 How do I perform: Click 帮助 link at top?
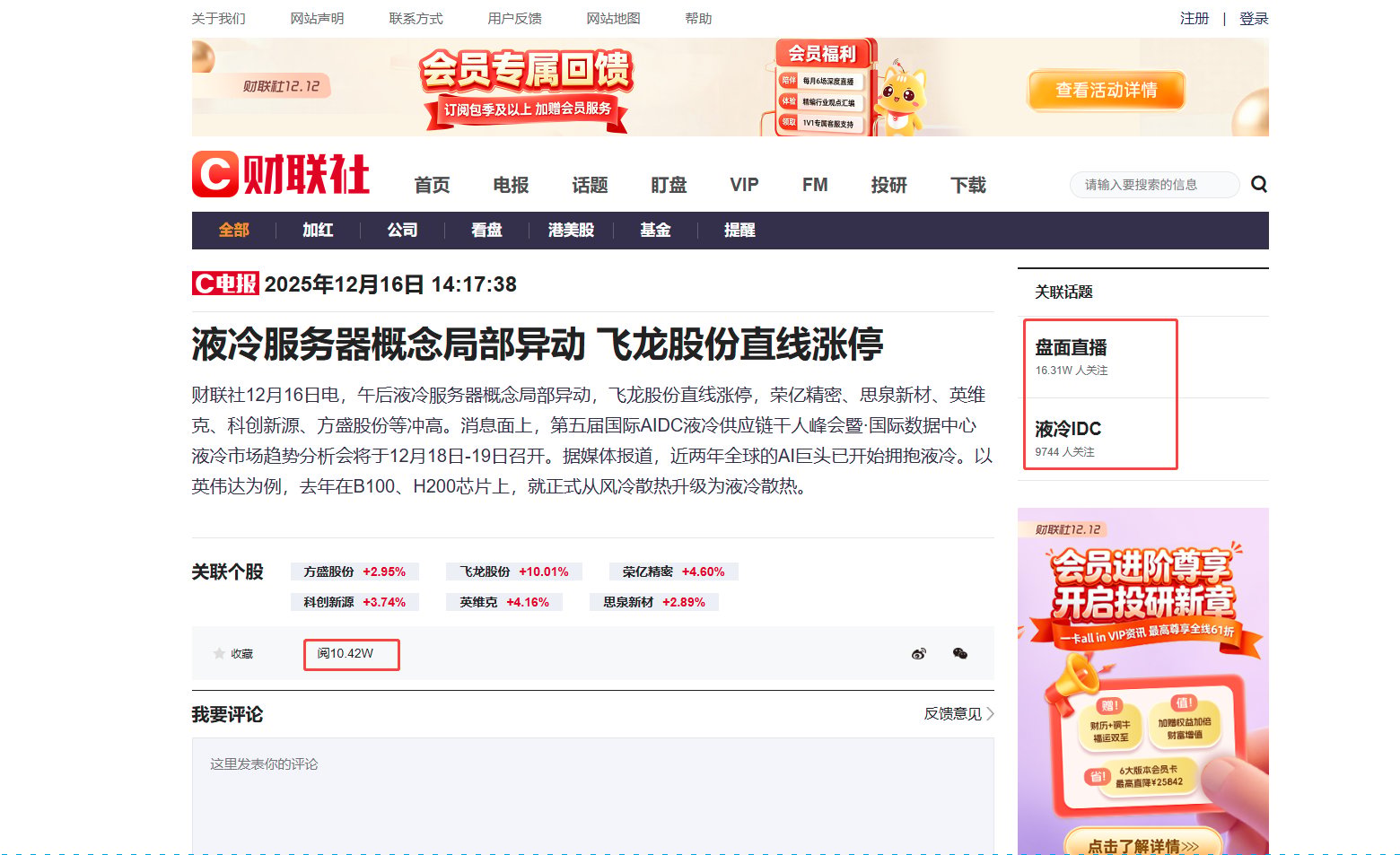tap(698, 19)
